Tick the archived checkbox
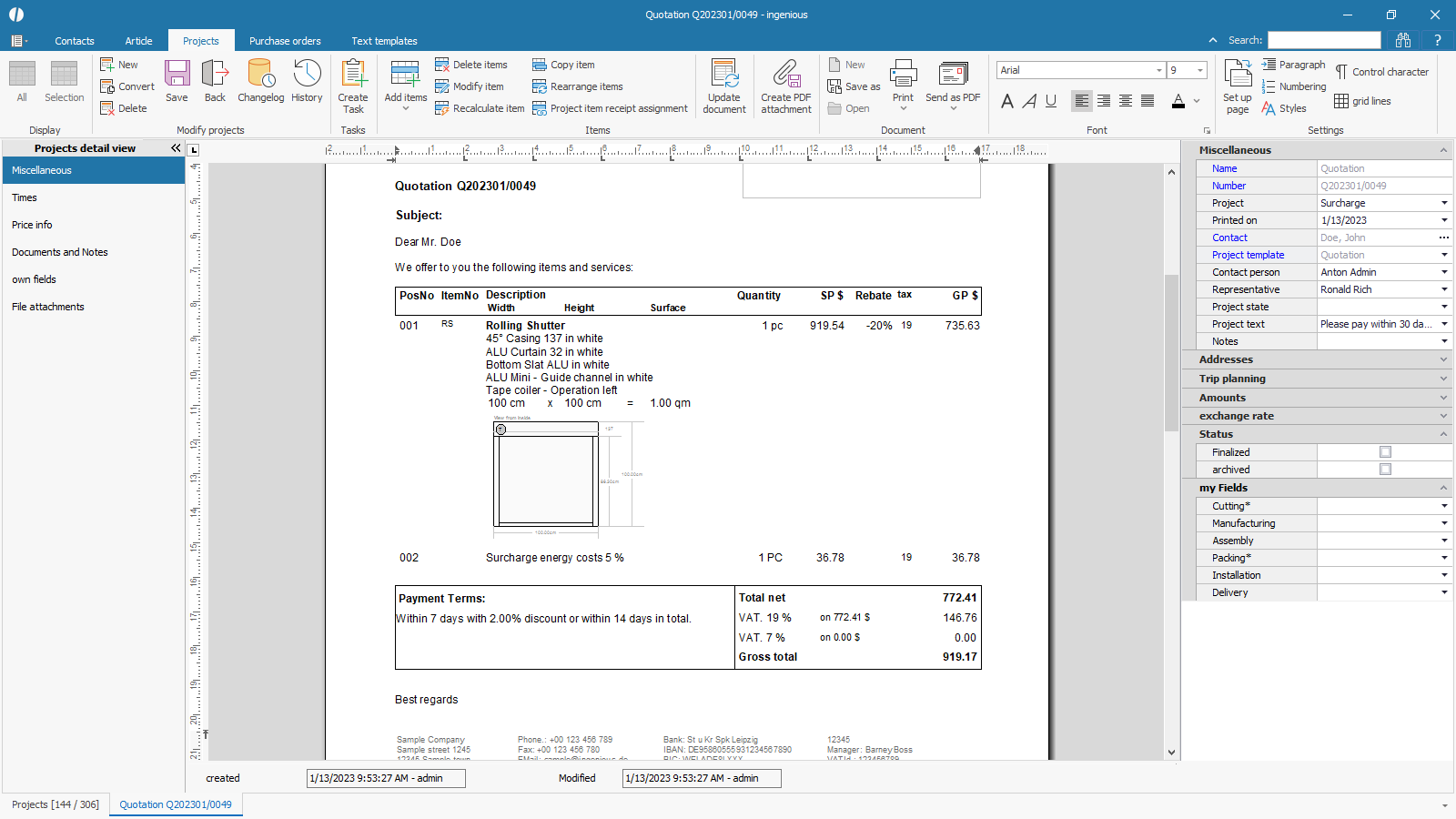Image resolution: width=1456 pixels, height=819 pixels. pos(1385,470)
